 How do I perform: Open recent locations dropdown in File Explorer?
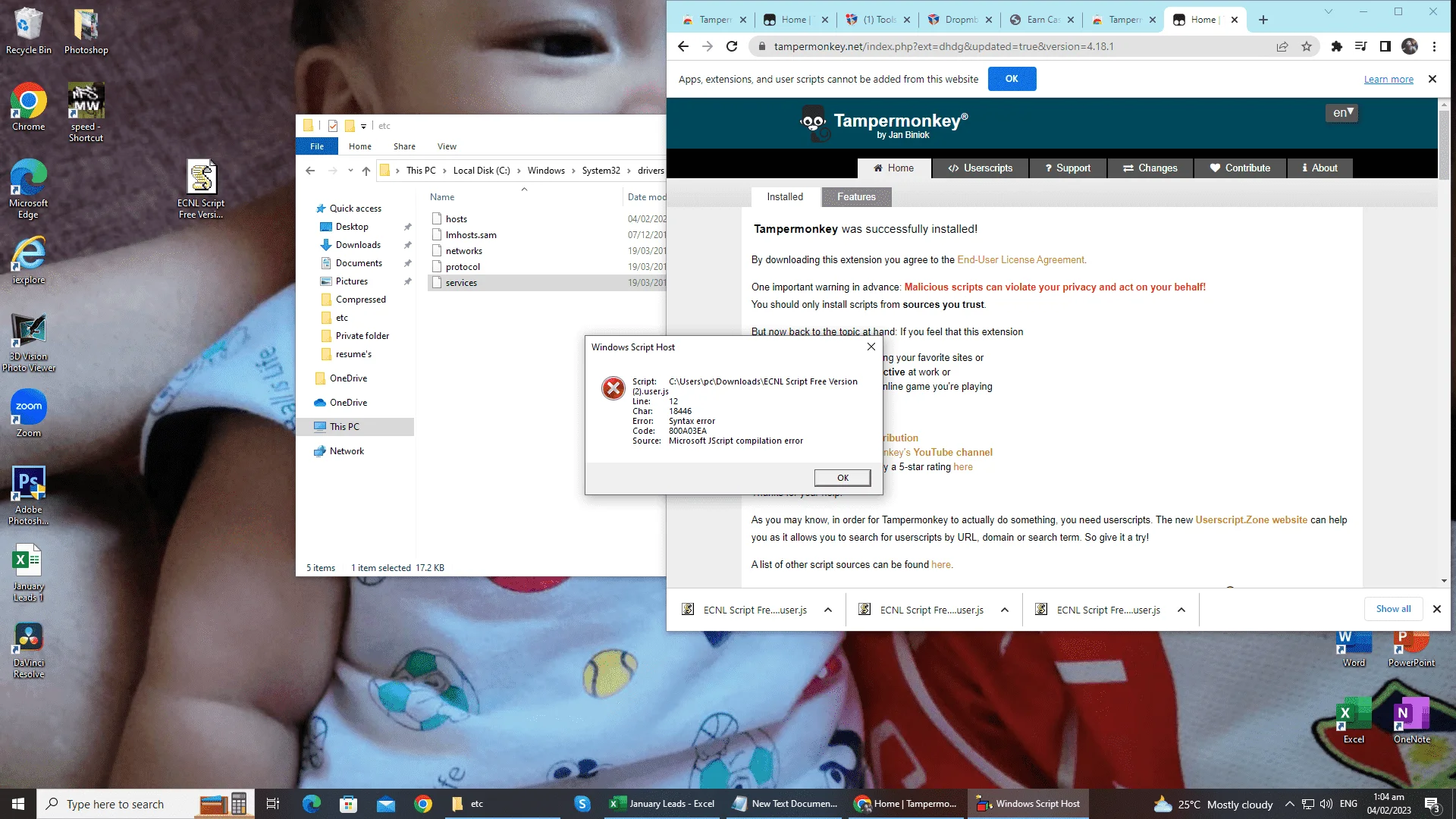pos(350,171)
